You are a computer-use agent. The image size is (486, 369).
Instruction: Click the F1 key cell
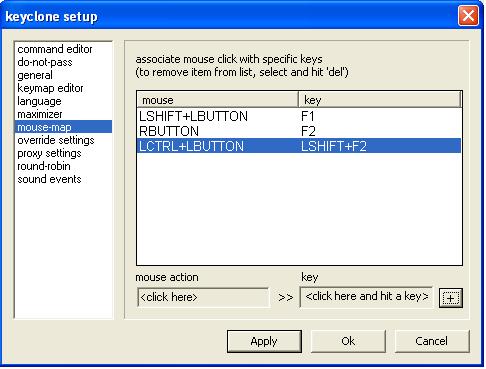pos(308,116)
